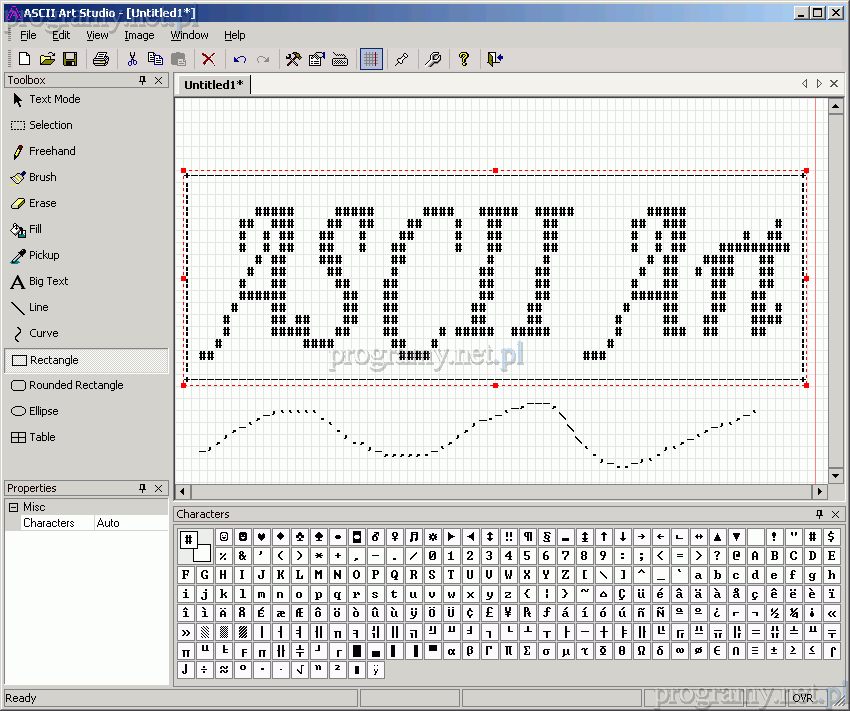Click the red X delete icon
The width and height of the screenshot is (850, 711).
tap(208, 60)
